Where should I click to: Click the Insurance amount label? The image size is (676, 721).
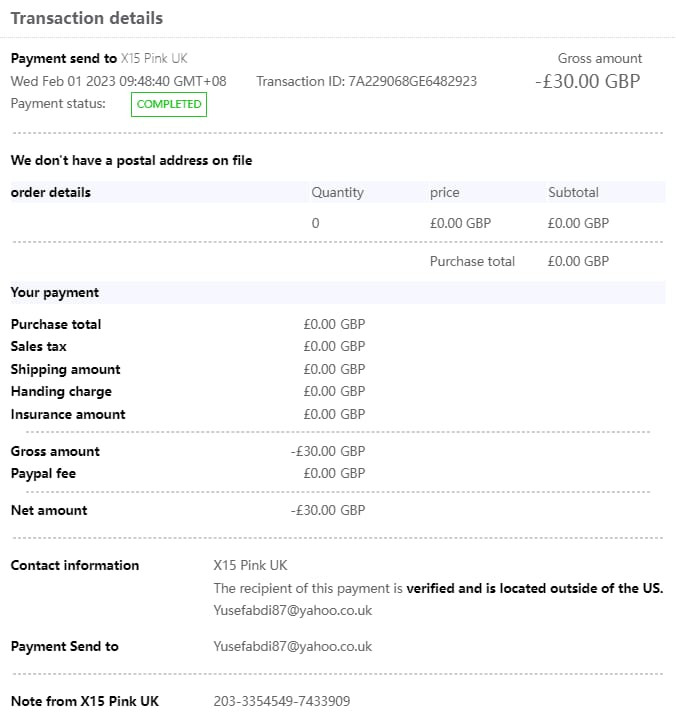(68, 414)
